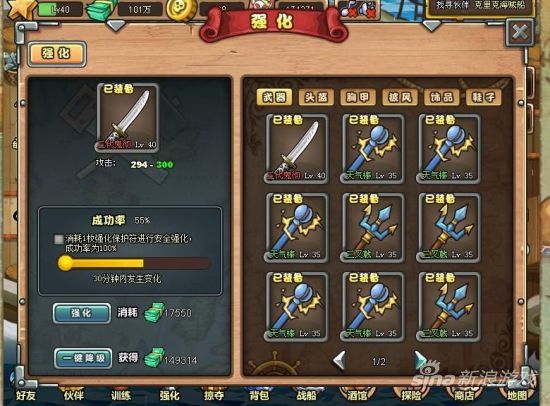Image resolution: width=550 pixels, height=406 pixels.
Task: Click the gold star icon in top-left corner
Action: click(x=21, y=8)
